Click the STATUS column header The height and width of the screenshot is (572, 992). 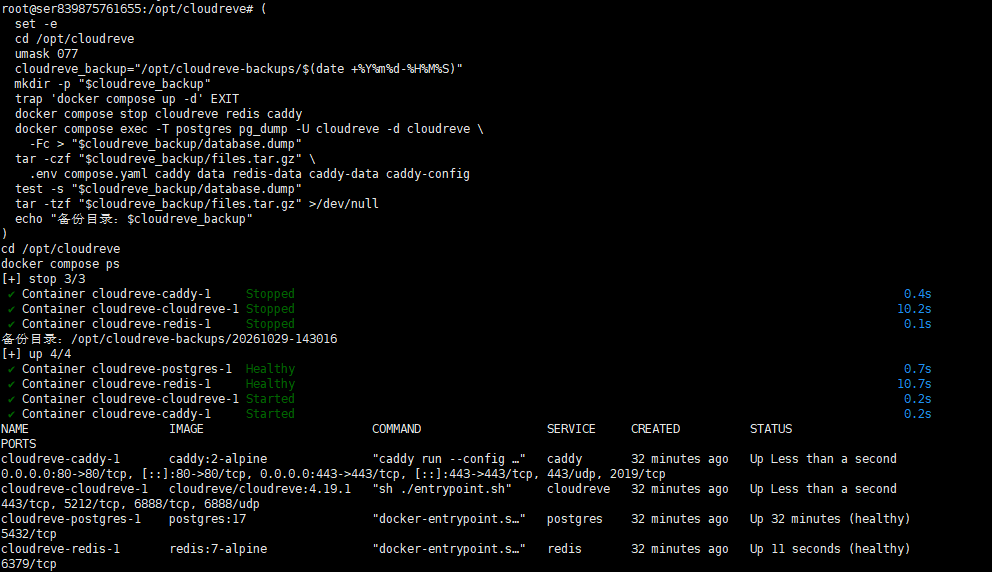click(x=771, y=429)
